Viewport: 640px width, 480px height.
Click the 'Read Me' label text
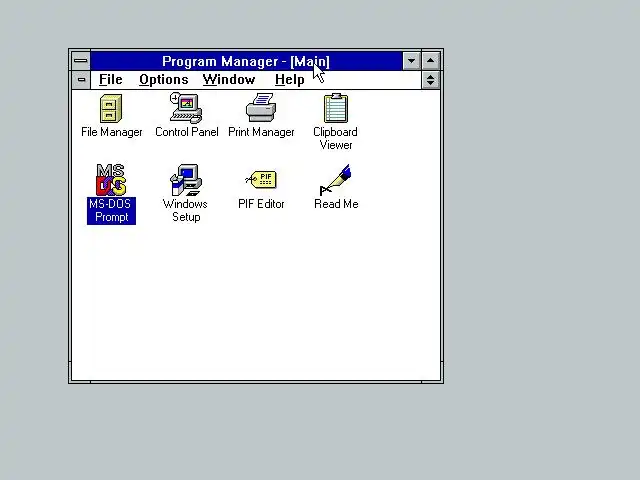pos(336,204)
